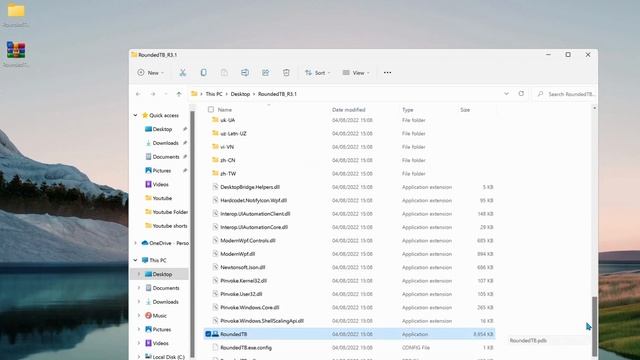Viewport: 640px width, 360px height.
Task: Click the Paste icon in toolbar
Action: point(224,73)
